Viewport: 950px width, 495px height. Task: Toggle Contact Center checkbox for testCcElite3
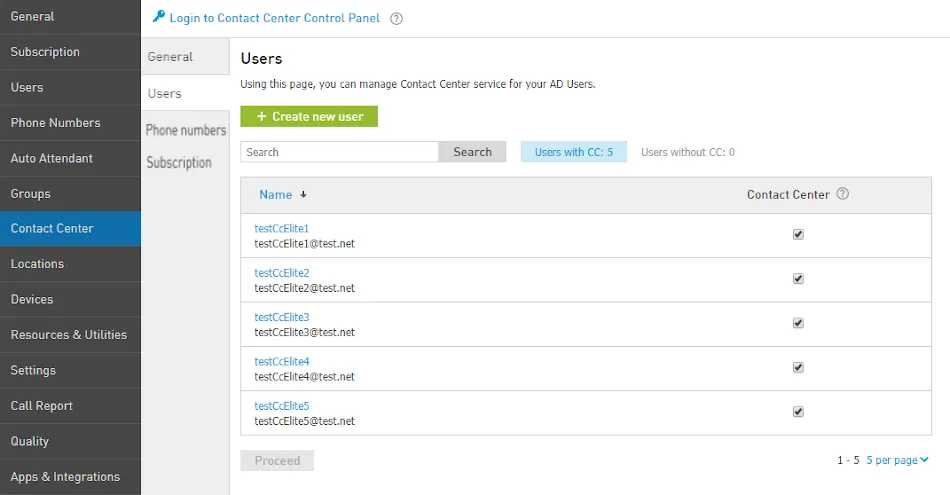(x=798, y=323)
